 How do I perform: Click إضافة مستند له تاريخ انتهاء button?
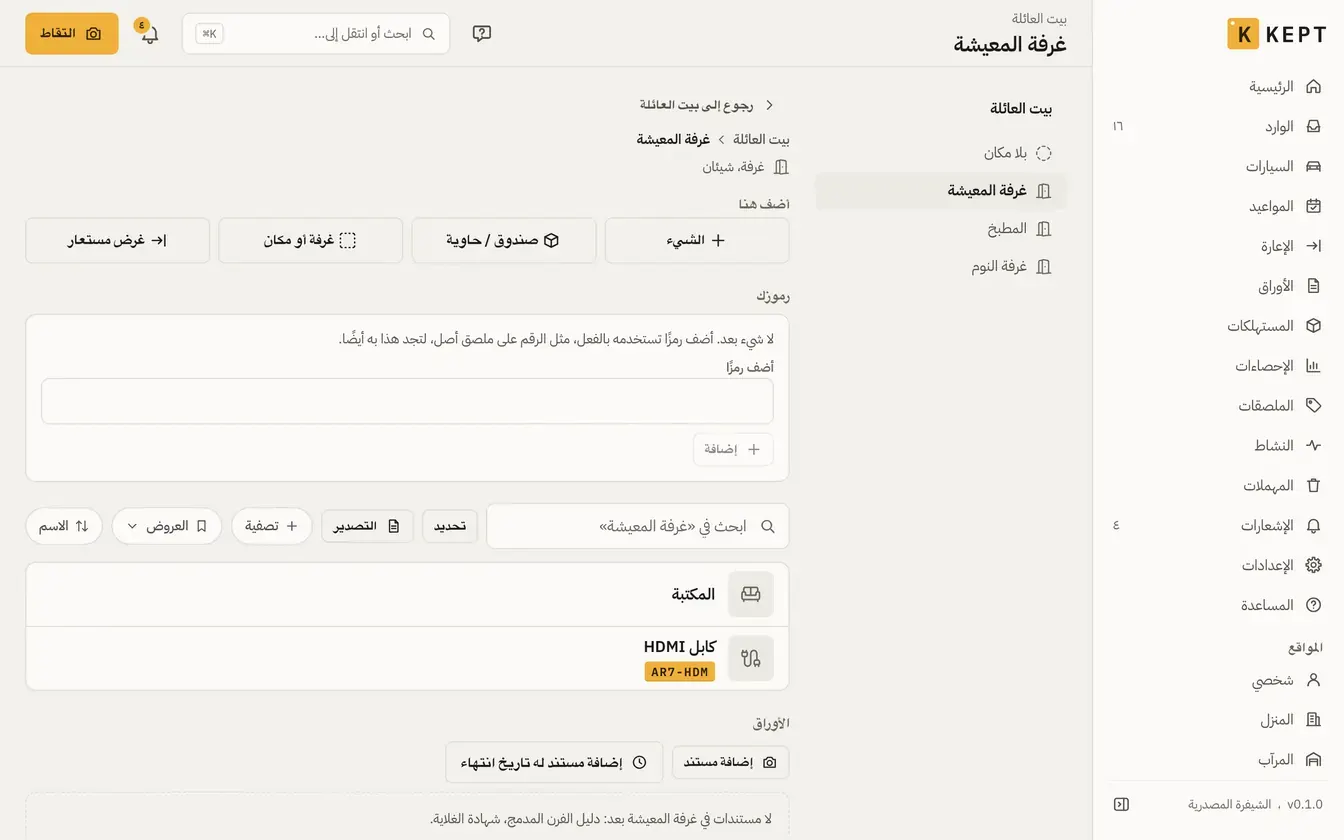point(554,762)
